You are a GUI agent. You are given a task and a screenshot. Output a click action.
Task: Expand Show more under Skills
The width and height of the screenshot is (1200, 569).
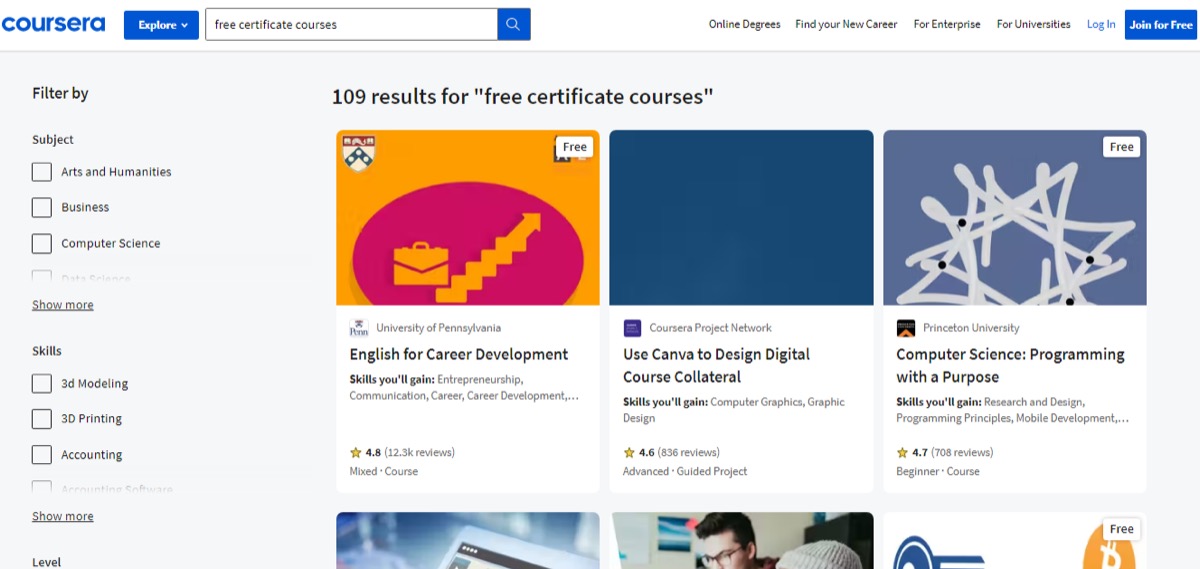63,517
